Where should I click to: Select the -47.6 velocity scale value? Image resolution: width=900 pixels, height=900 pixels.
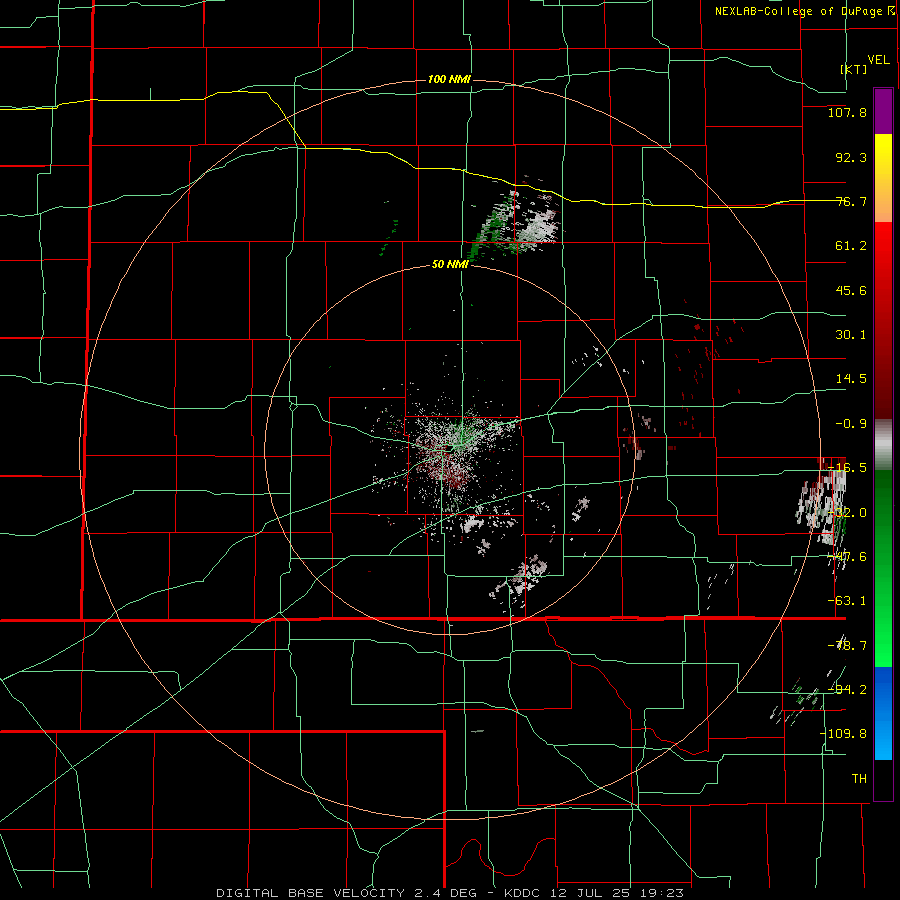pos(847,557)
